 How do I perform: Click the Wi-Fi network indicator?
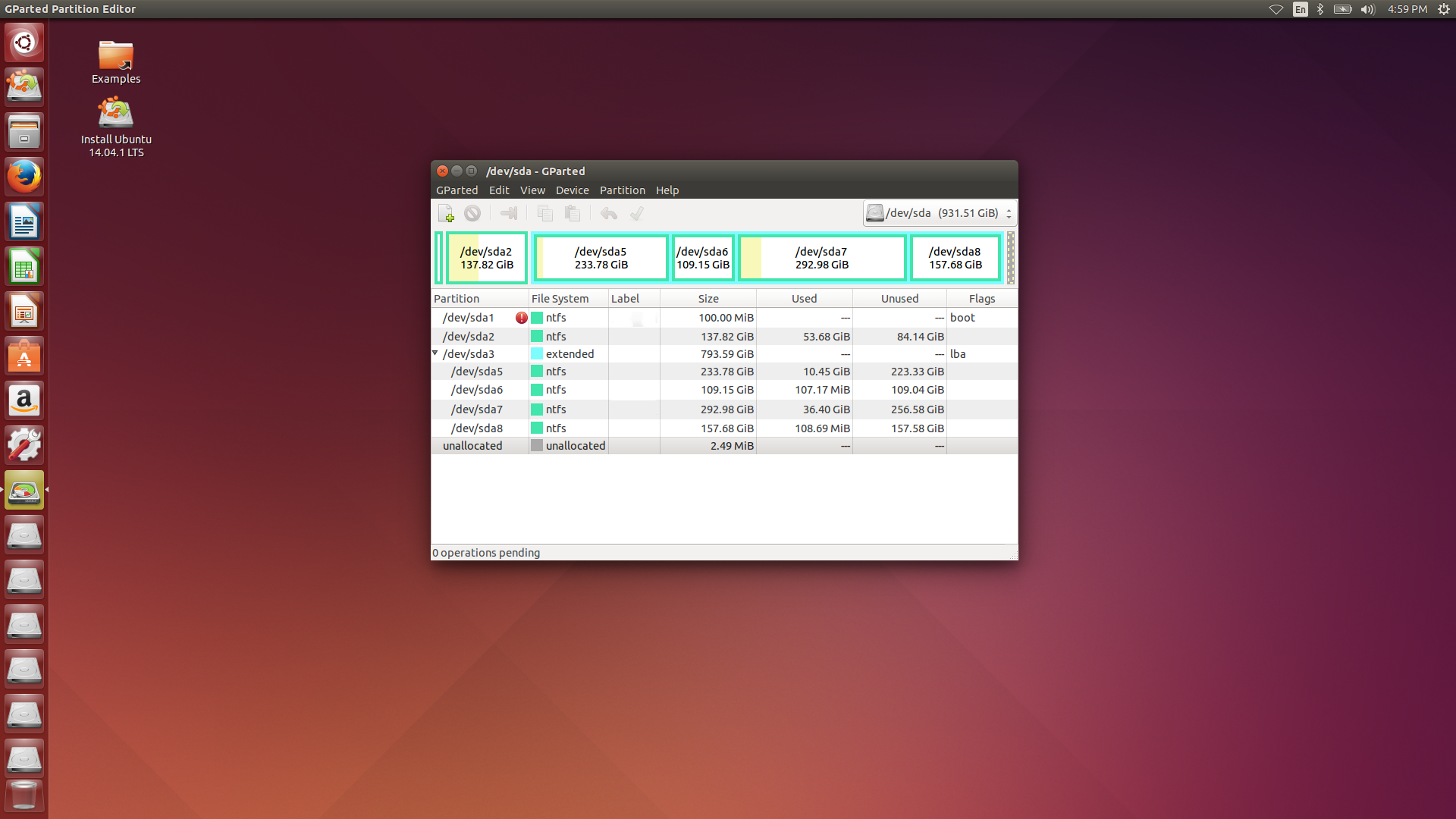tap(1276, 9)
